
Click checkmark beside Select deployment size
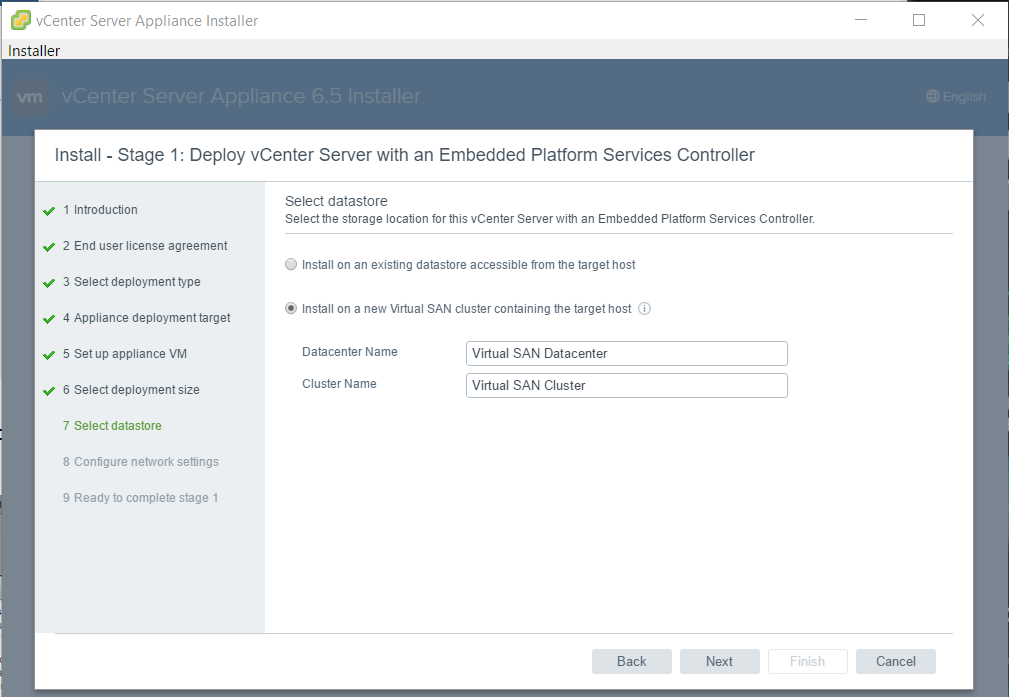coord(49,391)
